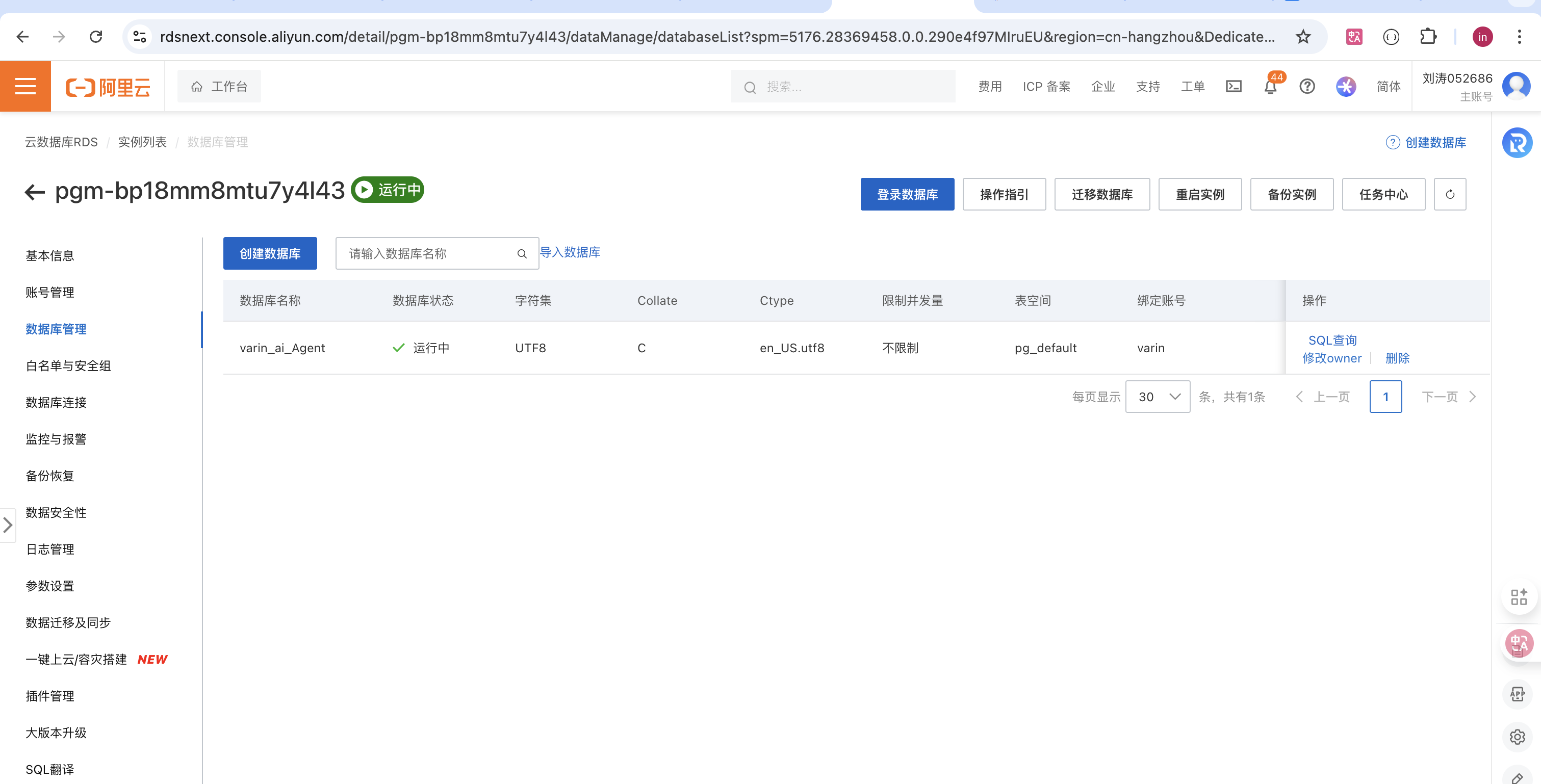
Task: Click the help question mark icon
Action: tap(1307, 87)
